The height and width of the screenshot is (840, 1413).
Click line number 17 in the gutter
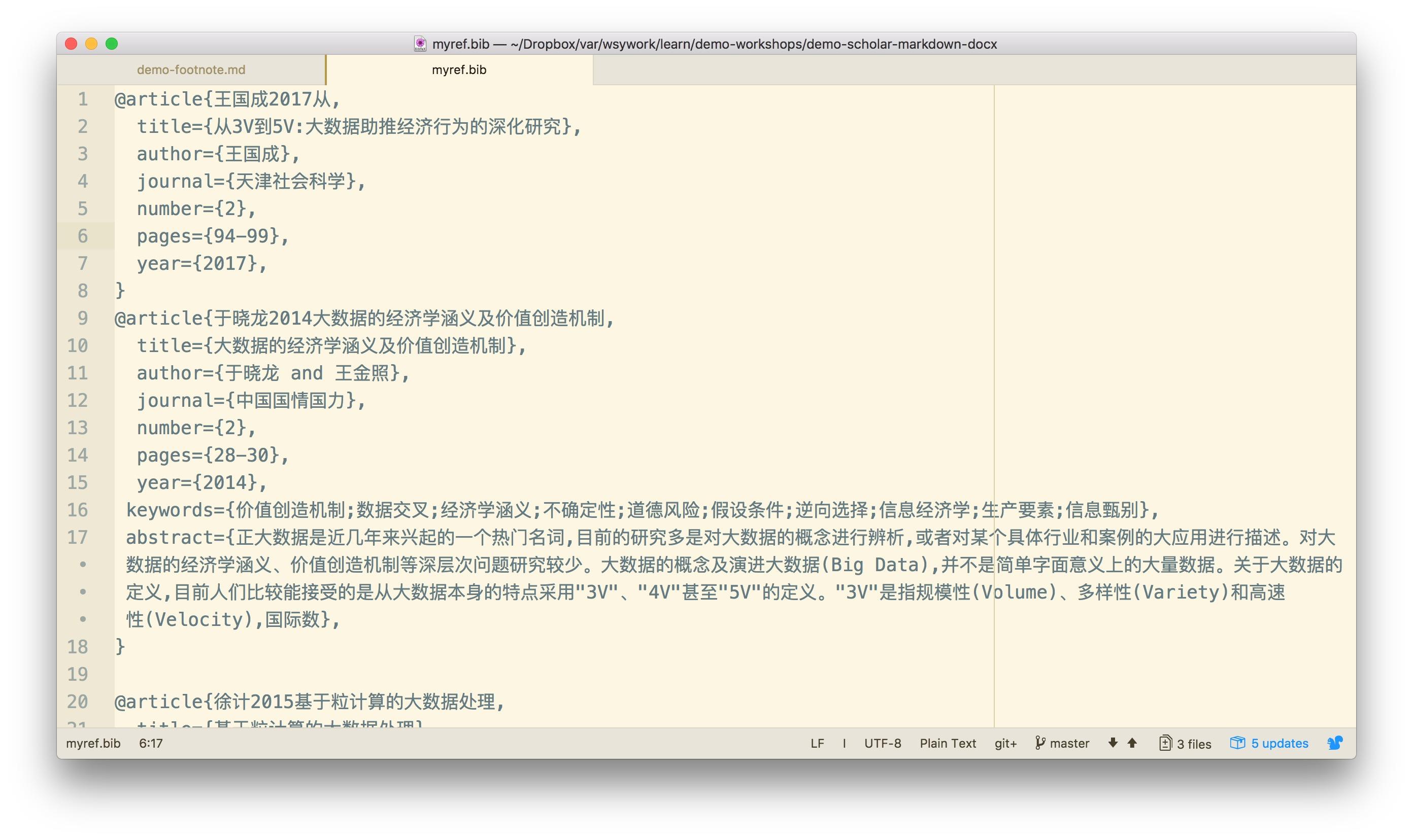pyautogui.click(x=78, y=537)
